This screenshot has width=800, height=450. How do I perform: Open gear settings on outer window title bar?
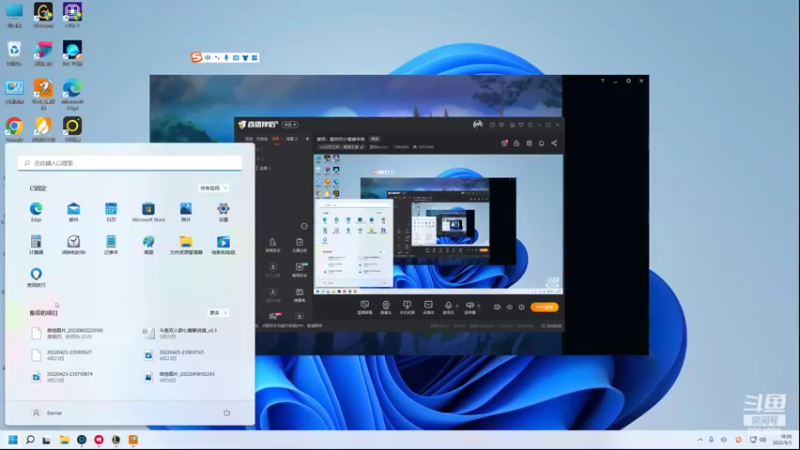[x=629, y=81]
